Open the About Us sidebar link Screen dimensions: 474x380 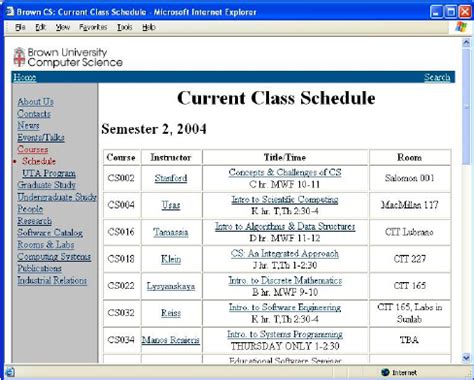(x=35, y=102)
